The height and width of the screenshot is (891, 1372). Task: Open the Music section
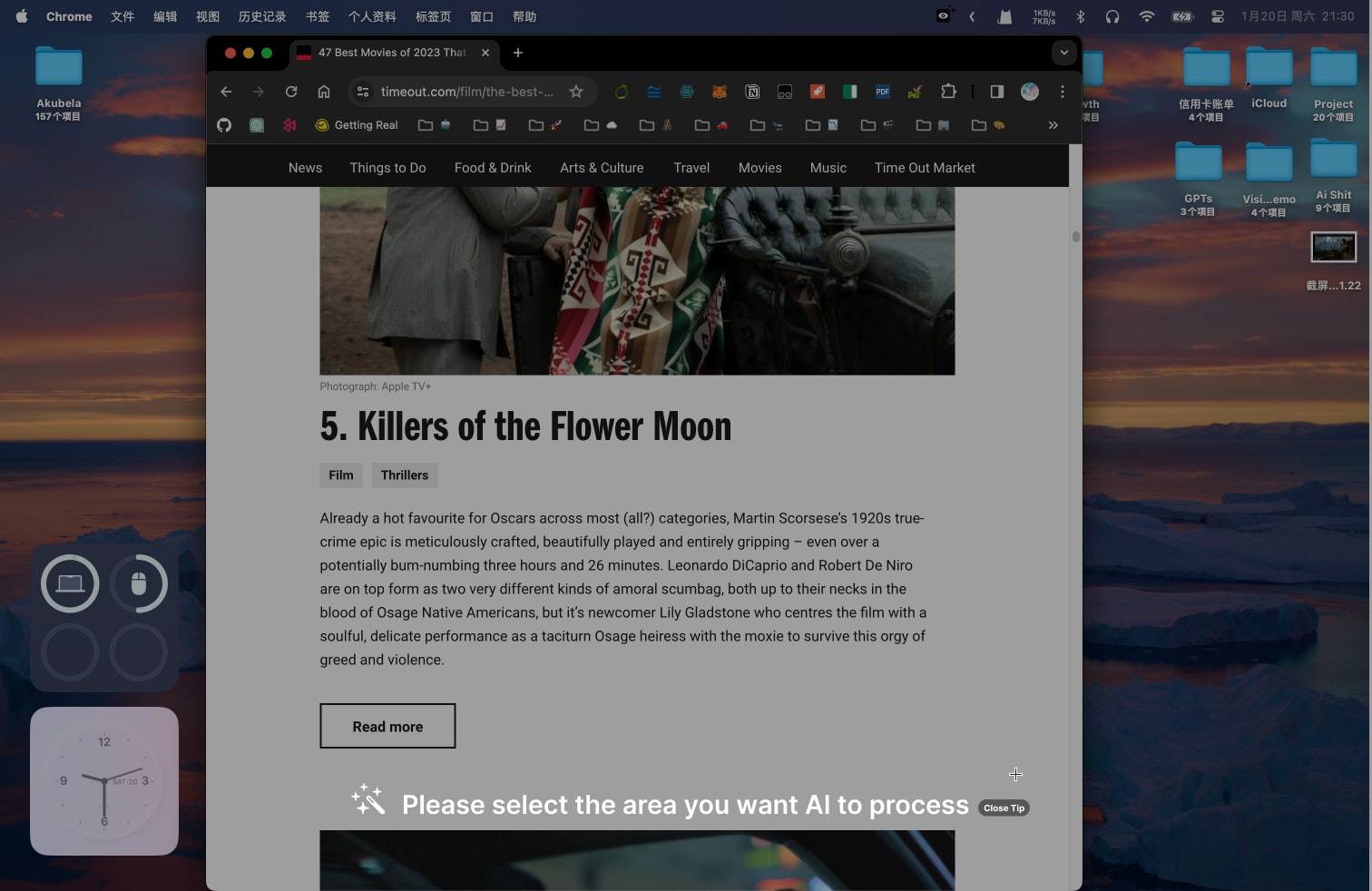click(828, 168)
